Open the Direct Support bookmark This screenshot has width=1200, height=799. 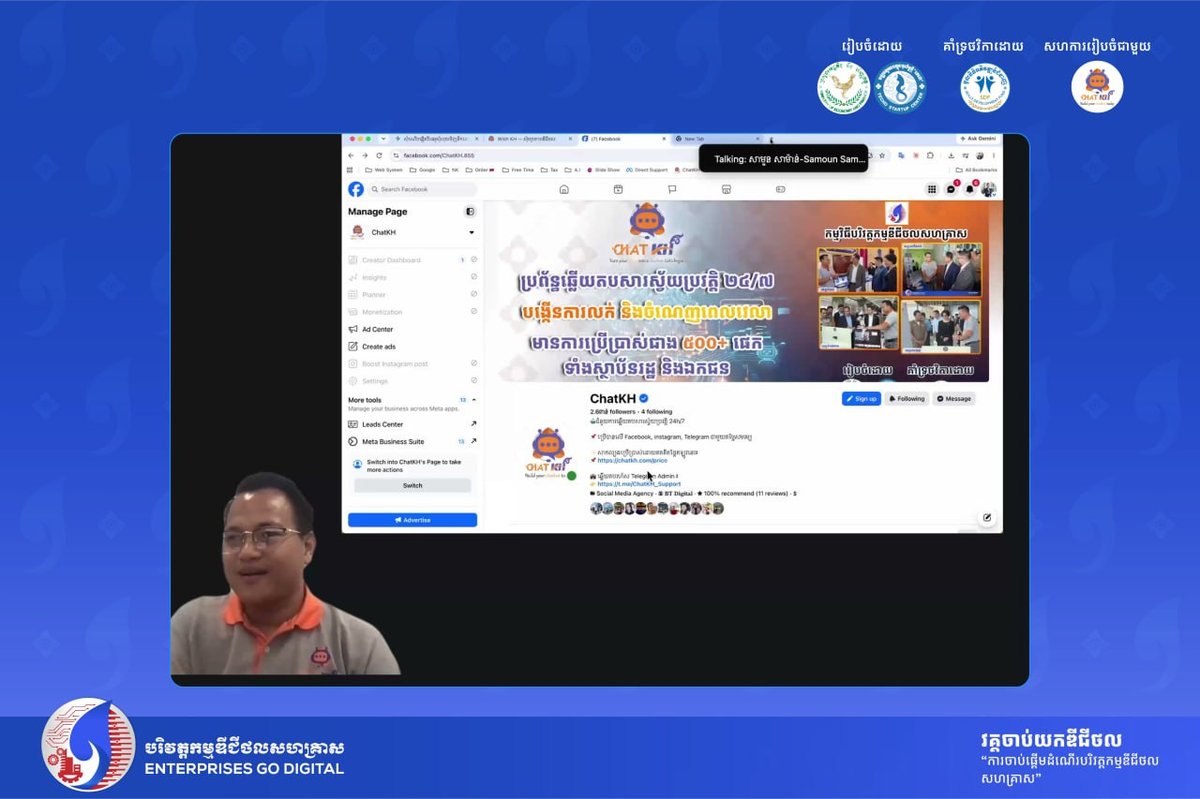point(650,170)
